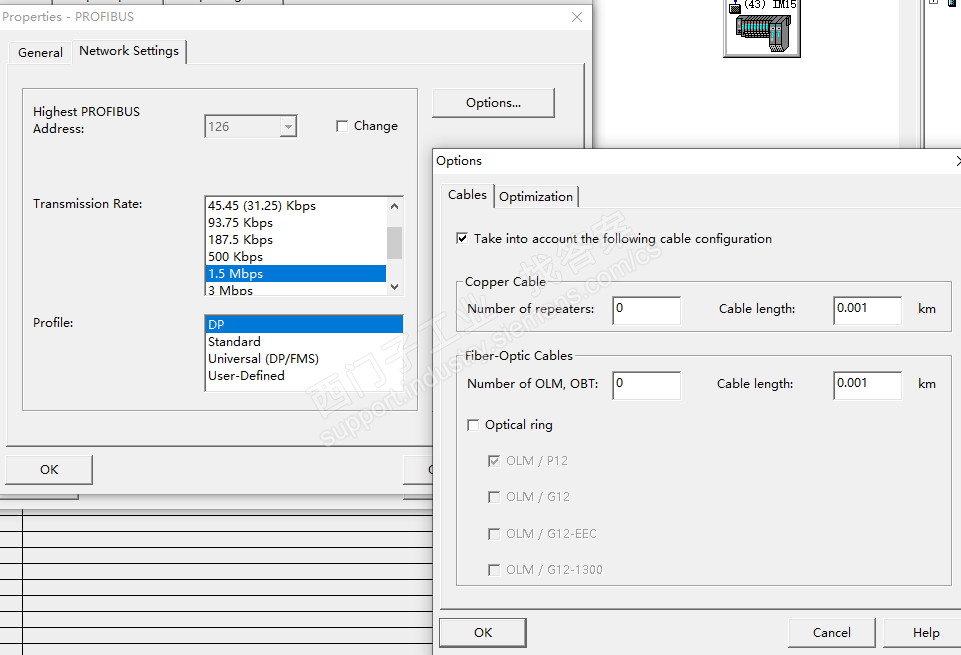Close the Properties - PROFIBUS window

click(x=577, y=17)
